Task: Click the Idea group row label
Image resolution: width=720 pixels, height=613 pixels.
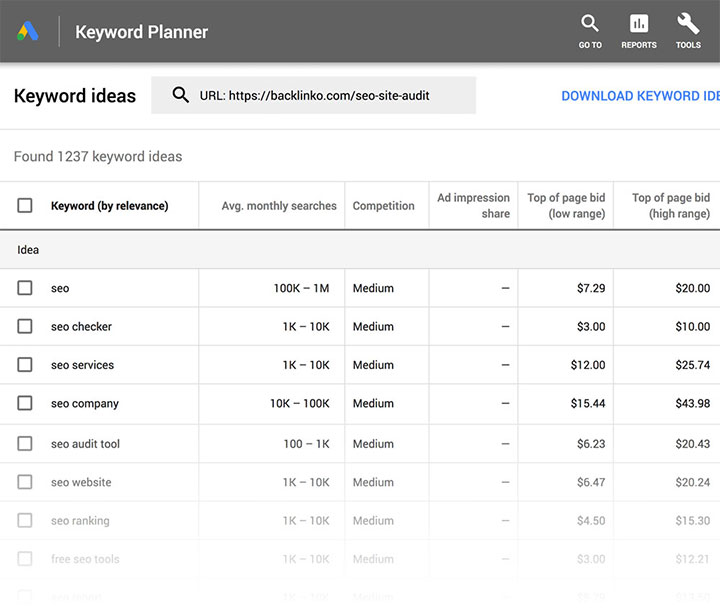Action: point(28,250)
